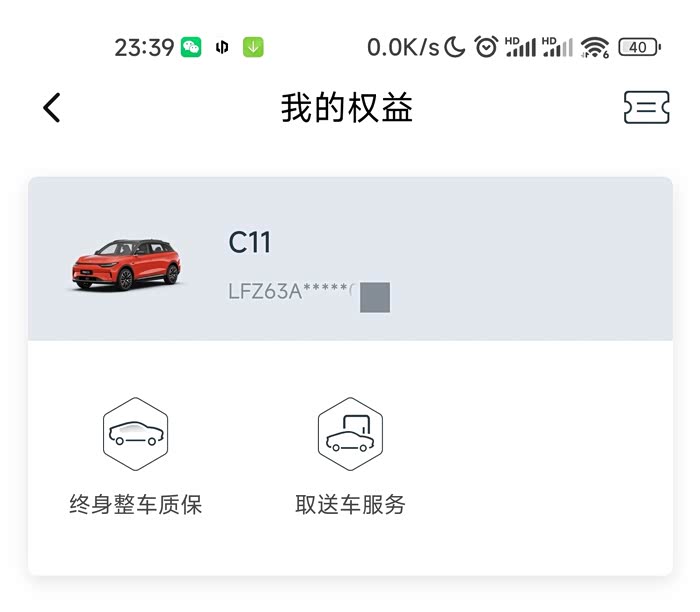Tap the masked VIN LFZ63A number
700x612 pixels.
pyautogui.click(x=291, y=291)
